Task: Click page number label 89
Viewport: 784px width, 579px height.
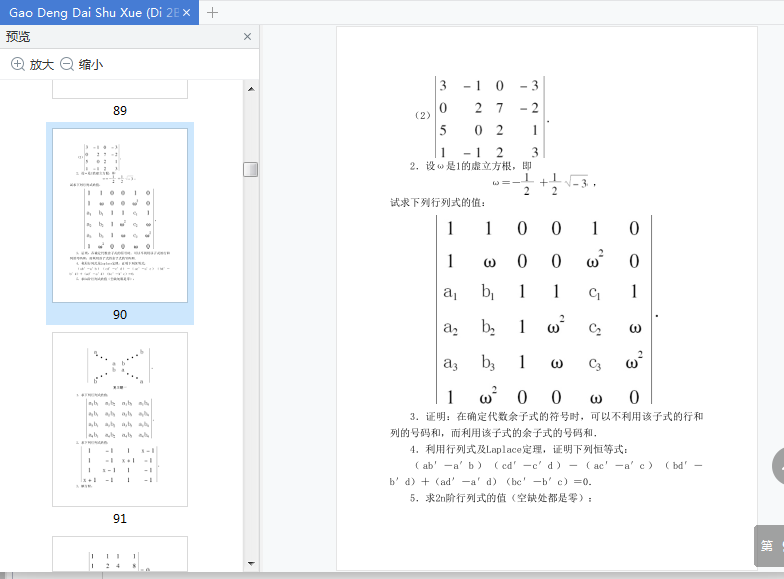Action: click(x=120, y=110)
